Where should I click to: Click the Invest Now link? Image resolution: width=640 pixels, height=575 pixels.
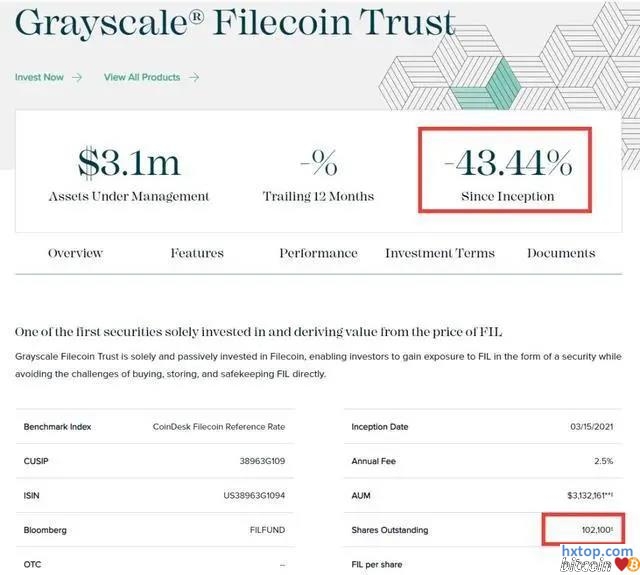click(39, 77)
